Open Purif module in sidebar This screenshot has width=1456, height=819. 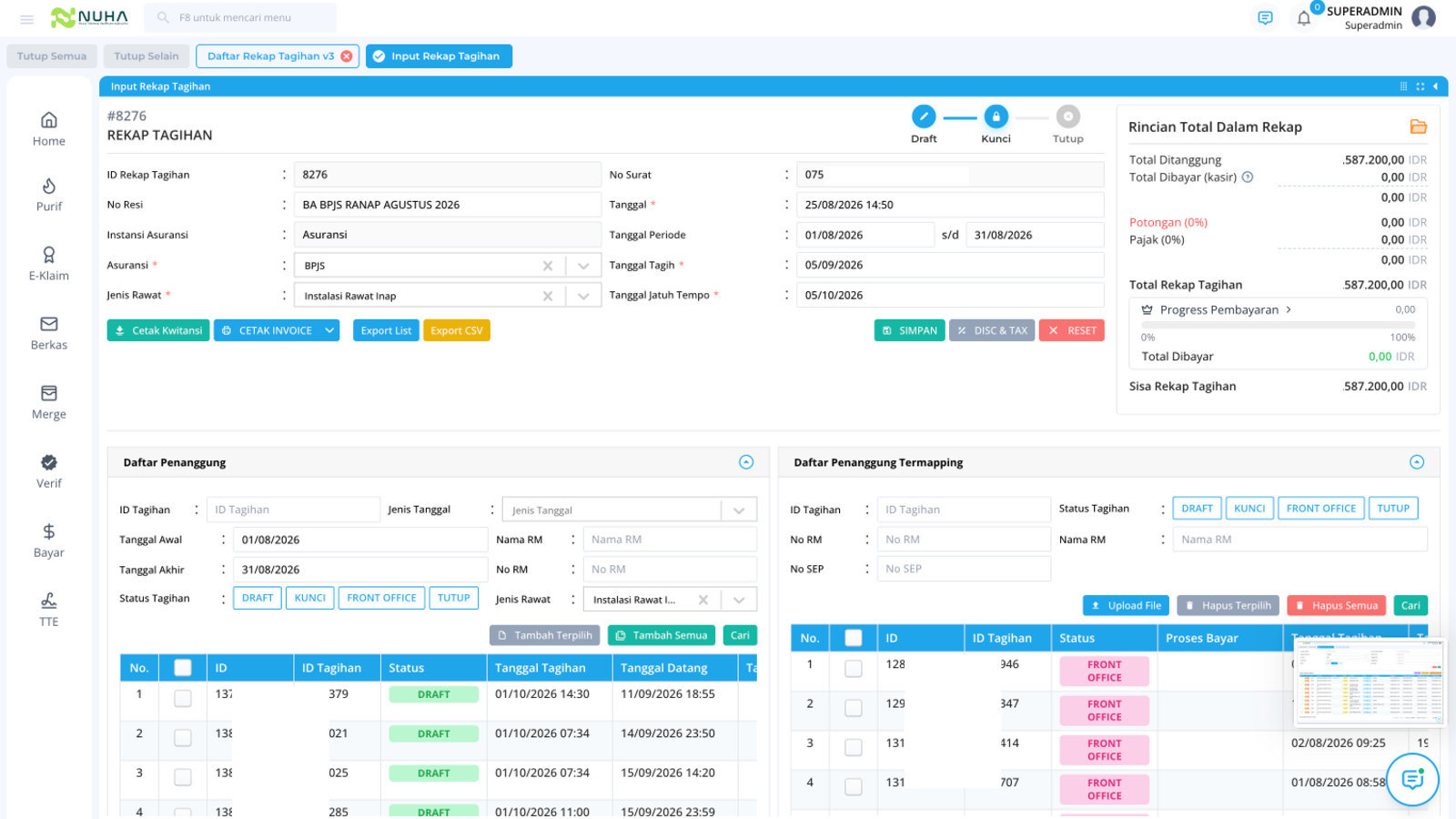49,195
